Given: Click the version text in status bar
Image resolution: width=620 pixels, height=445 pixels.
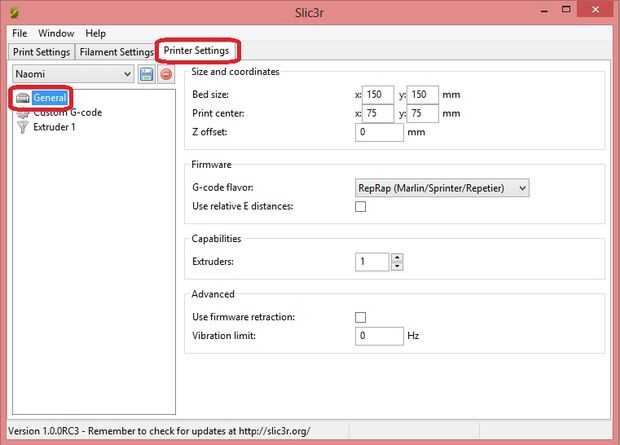Looking at the screenshot, I should coord(159,431).
